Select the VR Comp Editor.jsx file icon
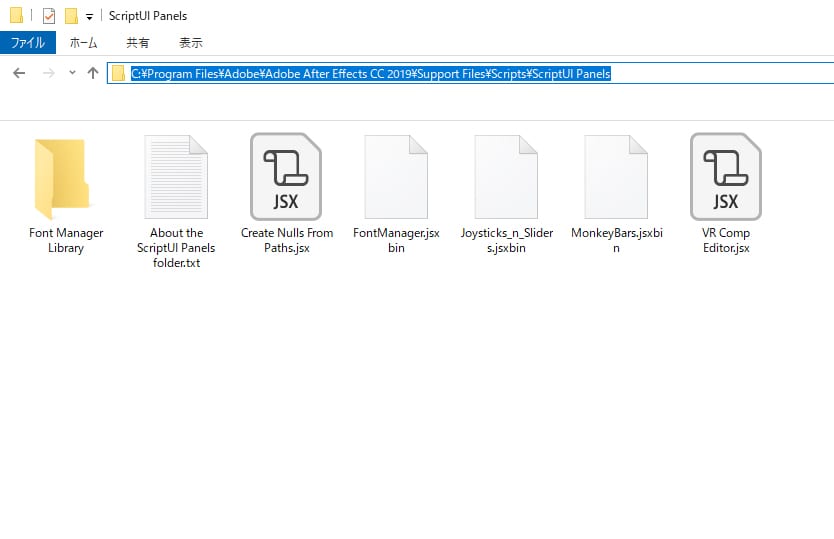 coord(725,177)
